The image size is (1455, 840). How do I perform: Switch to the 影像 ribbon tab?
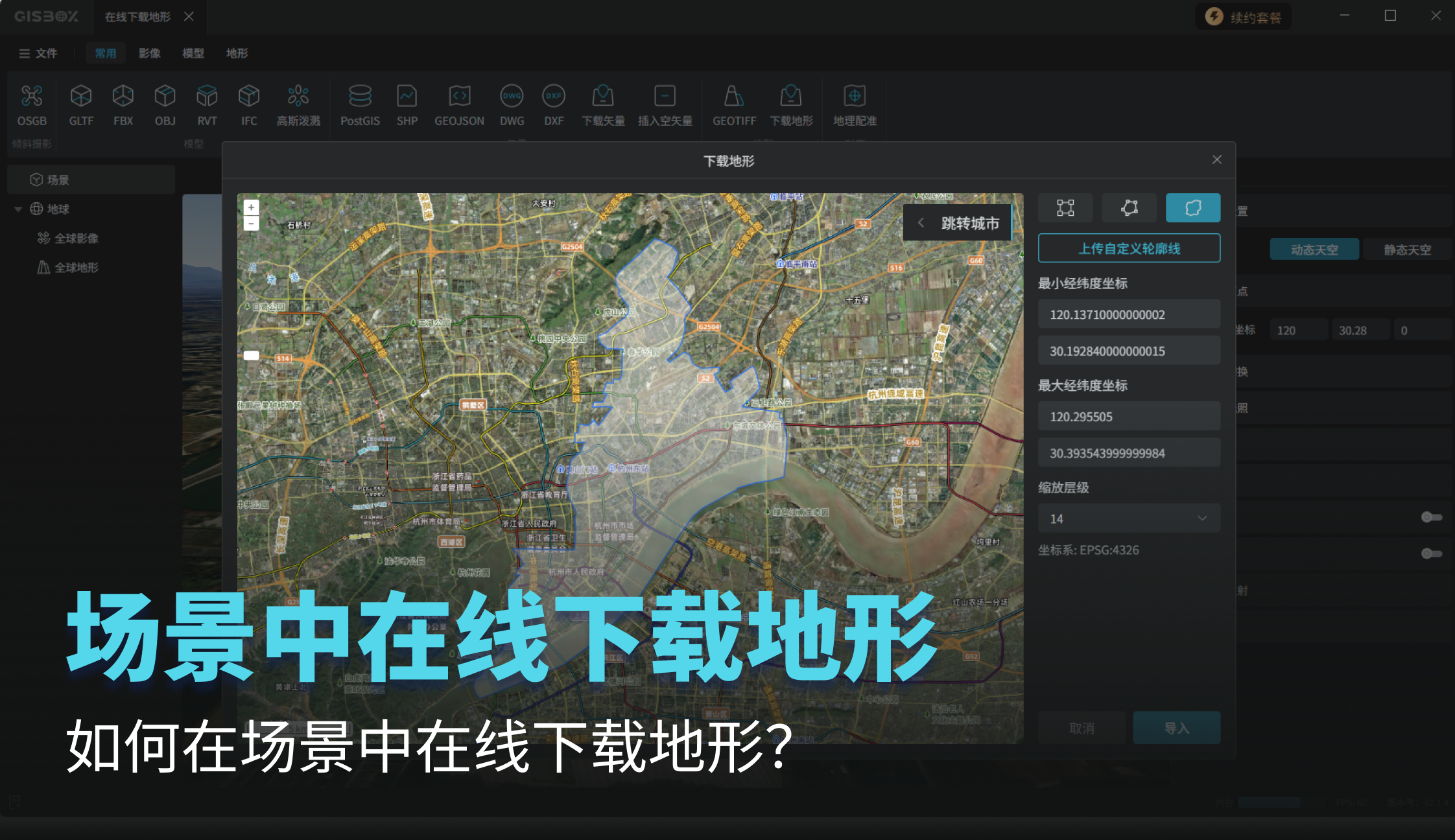coord(149,53)
